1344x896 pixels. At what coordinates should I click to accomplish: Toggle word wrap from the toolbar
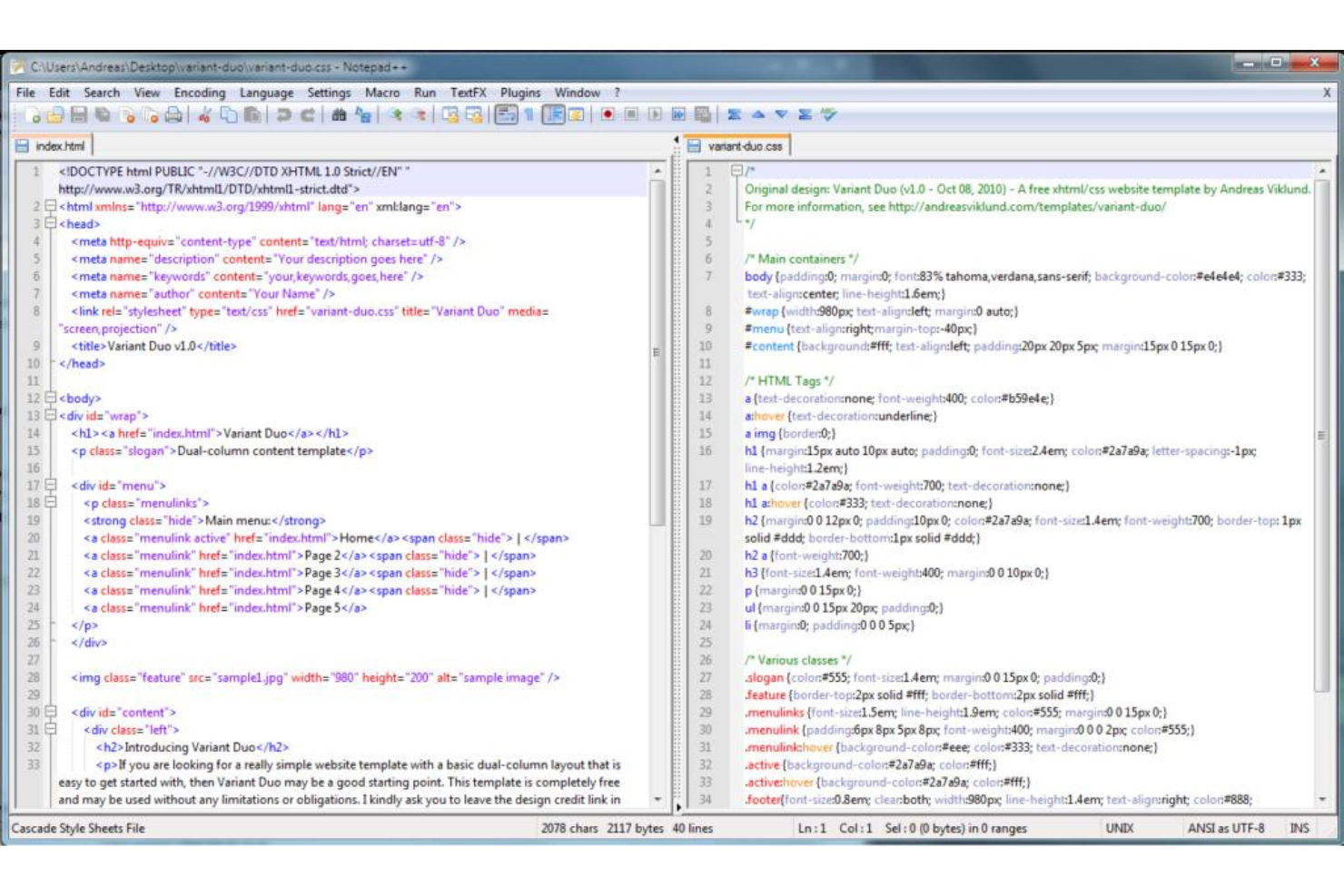pyautogui.click(x=507, y=115)
